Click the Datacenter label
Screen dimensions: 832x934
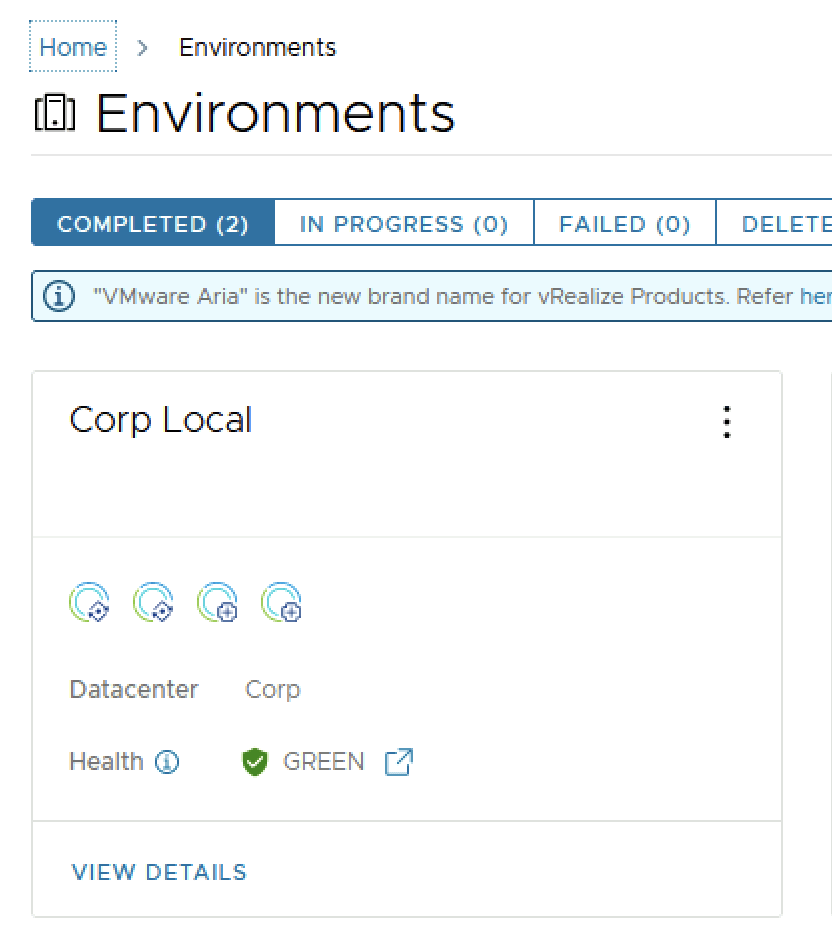(134, 689)
